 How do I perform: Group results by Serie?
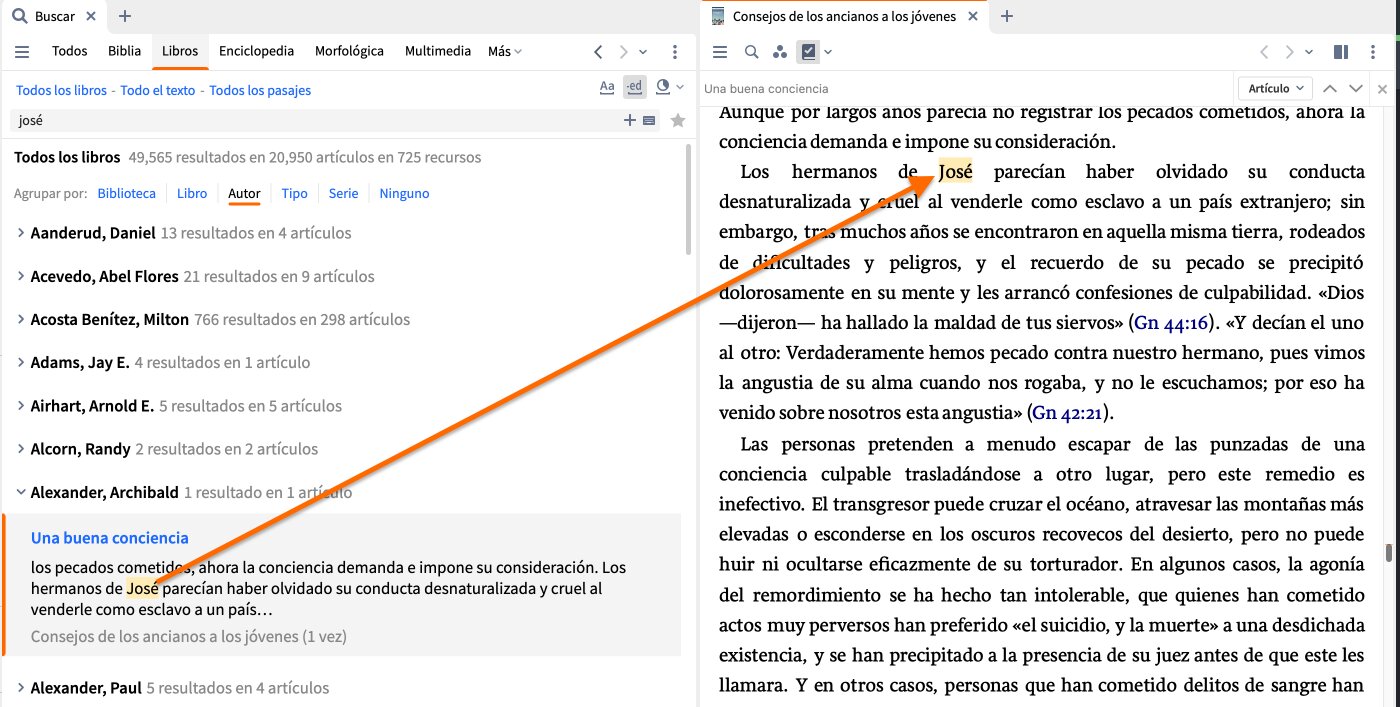click(343, 193)
